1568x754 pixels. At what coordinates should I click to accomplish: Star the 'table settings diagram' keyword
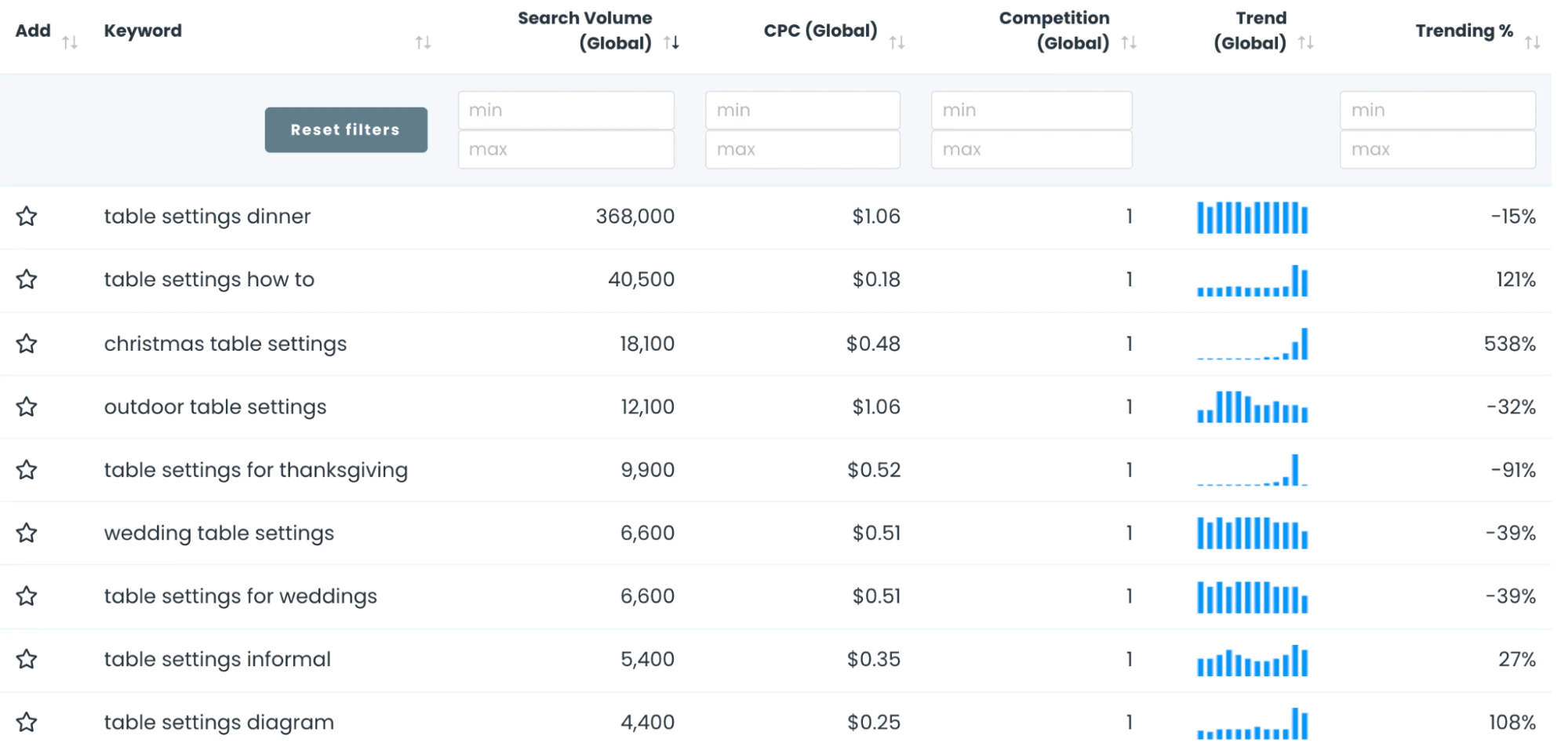[x=27, y=722]
